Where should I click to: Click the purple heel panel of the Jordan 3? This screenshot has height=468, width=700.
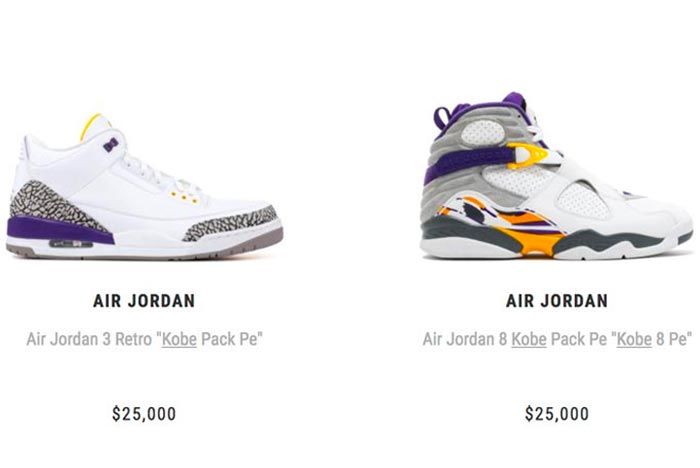click(58, 230)
